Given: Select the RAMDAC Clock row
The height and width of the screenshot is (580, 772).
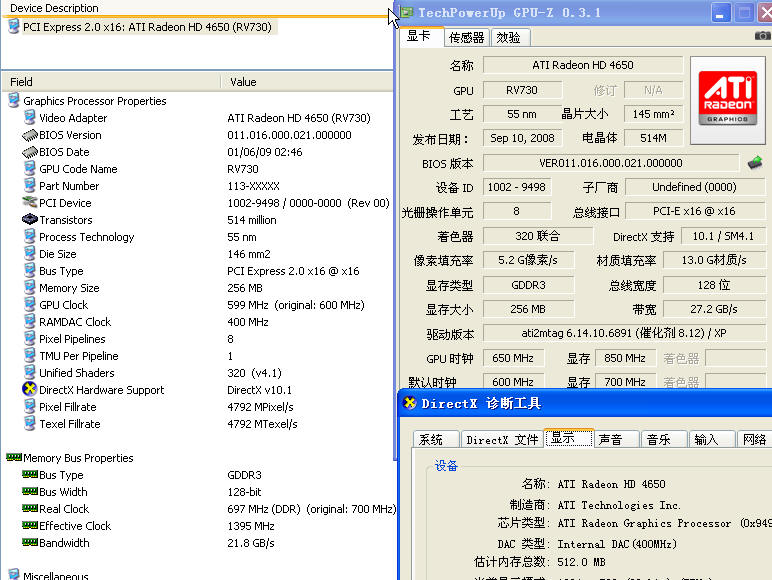Looking at the screenshot, I should tap(198, 322).
